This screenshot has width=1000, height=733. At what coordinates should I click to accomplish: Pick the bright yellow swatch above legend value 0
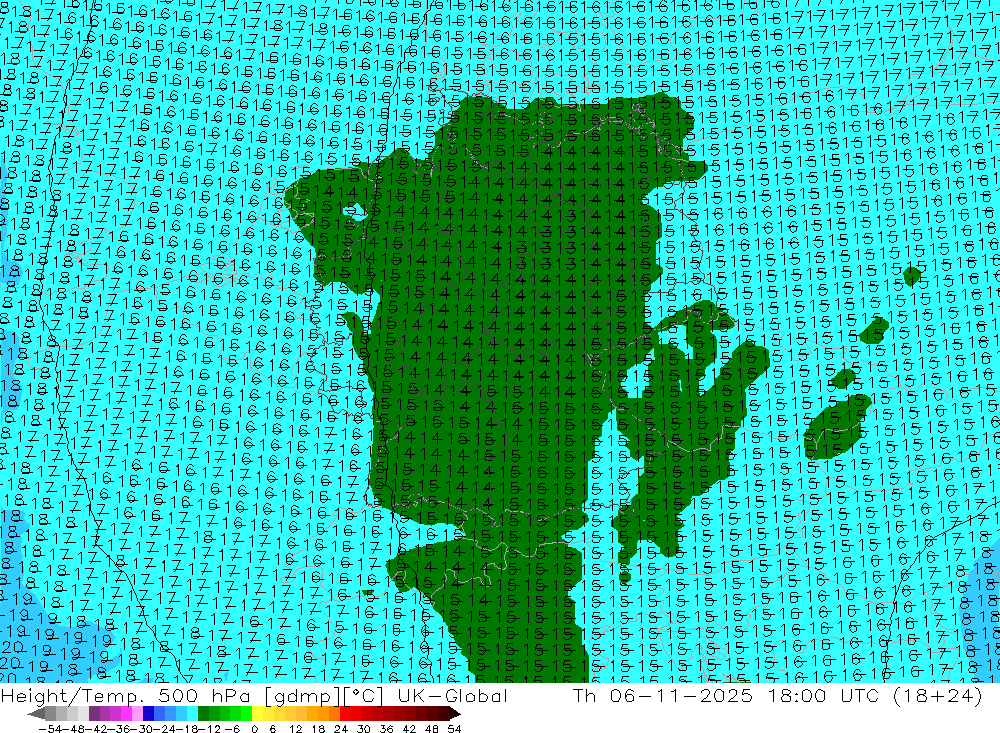pyautogui.click(x=258, y=714)
